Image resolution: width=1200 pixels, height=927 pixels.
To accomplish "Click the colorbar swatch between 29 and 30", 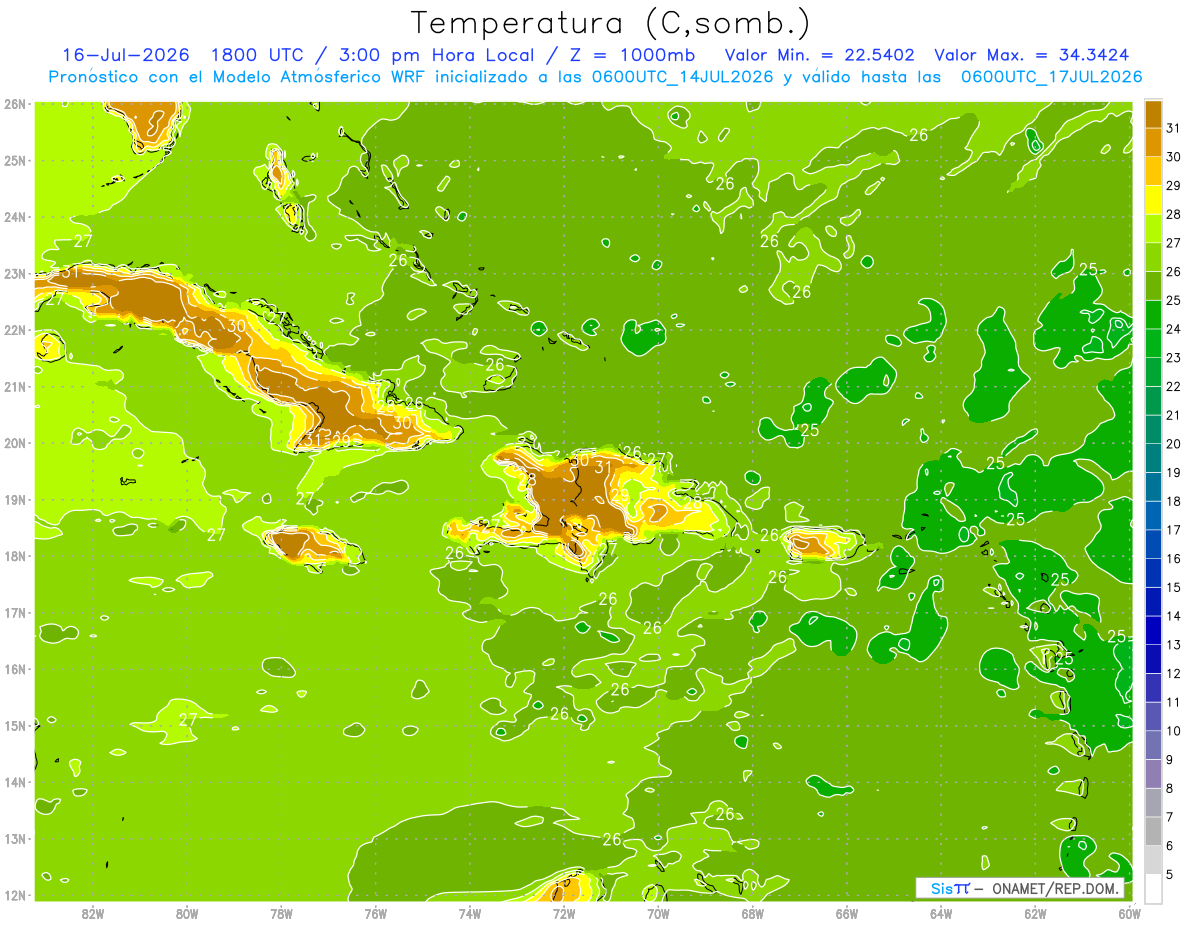I will click(x=1154, y=172).
